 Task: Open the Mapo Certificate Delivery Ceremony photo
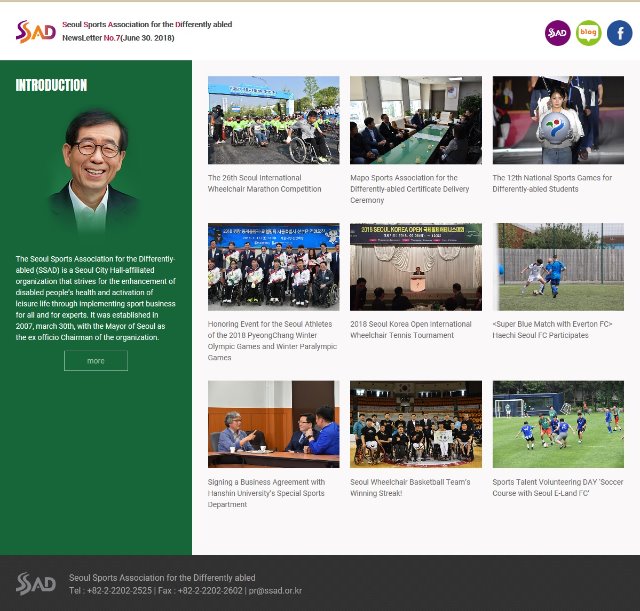coord(415,120)
